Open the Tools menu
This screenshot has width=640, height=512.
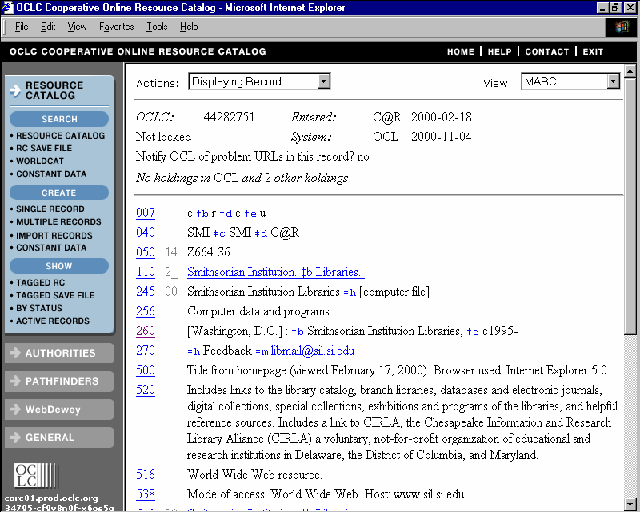[x=157, y=26]
